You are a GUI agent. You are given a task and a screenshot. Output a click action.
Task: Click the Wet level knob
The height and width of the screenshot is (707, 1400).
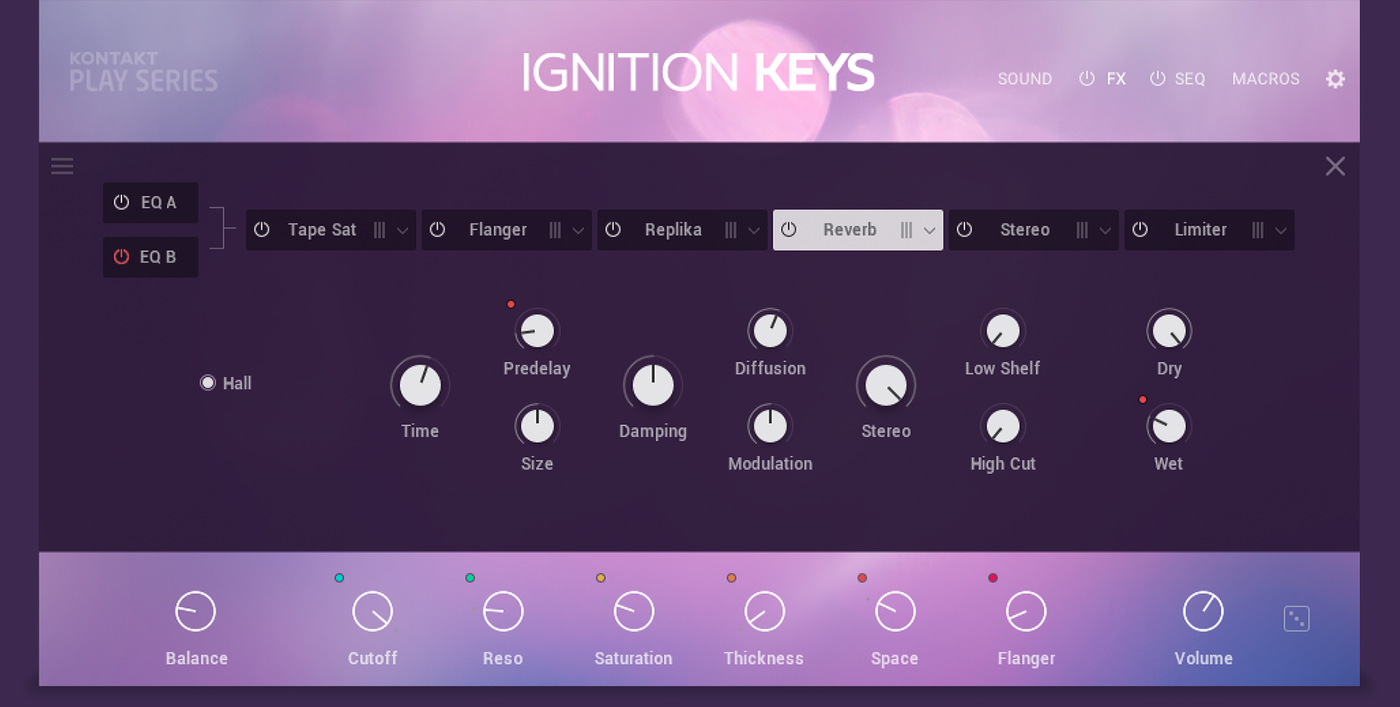[1169, 426]
